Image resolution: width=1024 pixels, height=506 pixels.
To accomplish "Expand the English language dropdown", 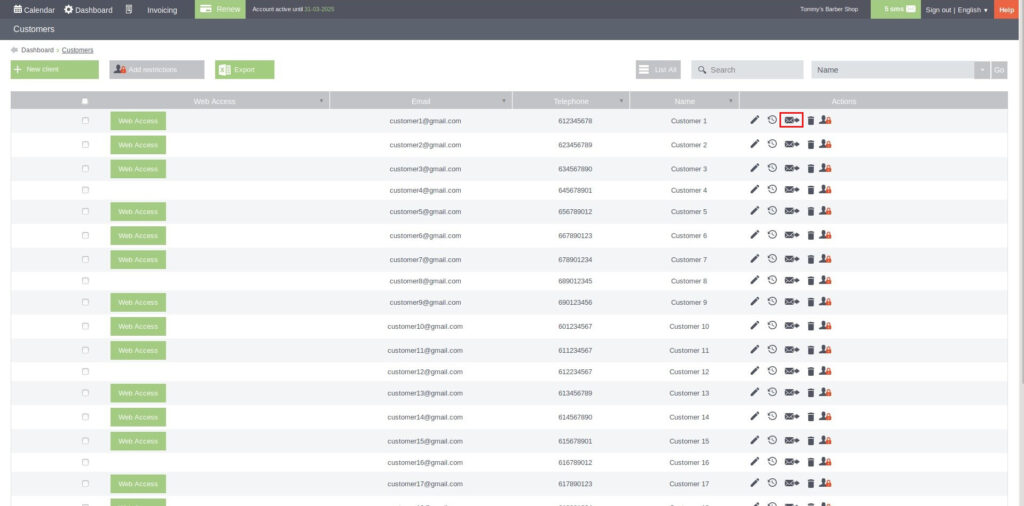I will pyautogui.click(x=972, y=10).
